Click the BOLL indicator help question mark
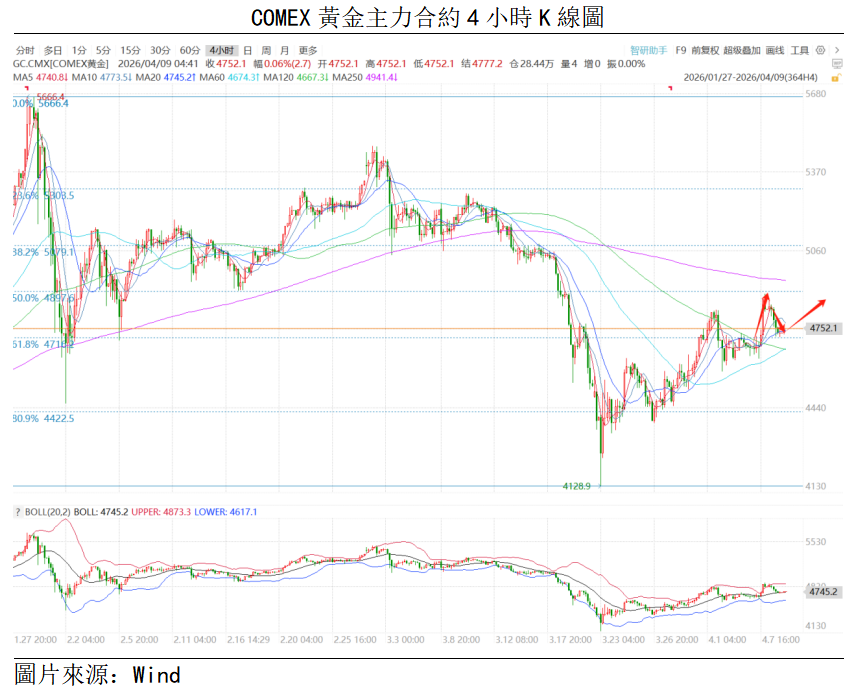The image size is (854, 692). click(x=17, y=512)
